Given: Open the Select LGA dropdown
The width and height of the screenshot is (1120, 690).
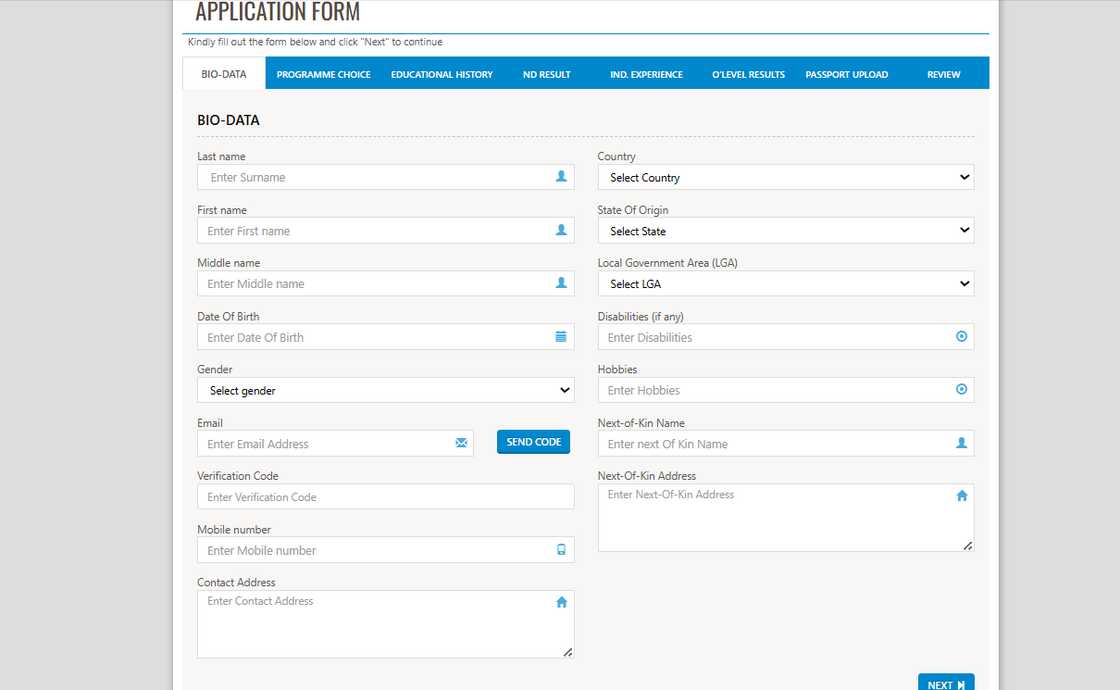Looking at the screenshot, I should 785,284.
